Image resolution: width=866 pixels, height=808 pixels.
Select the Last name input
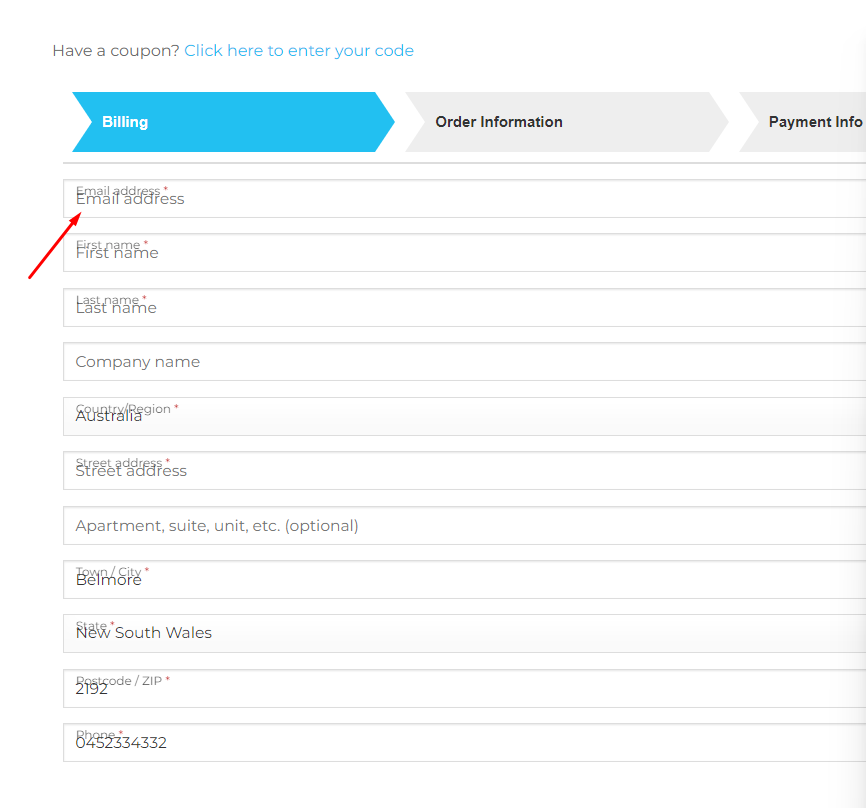point(464,307)
